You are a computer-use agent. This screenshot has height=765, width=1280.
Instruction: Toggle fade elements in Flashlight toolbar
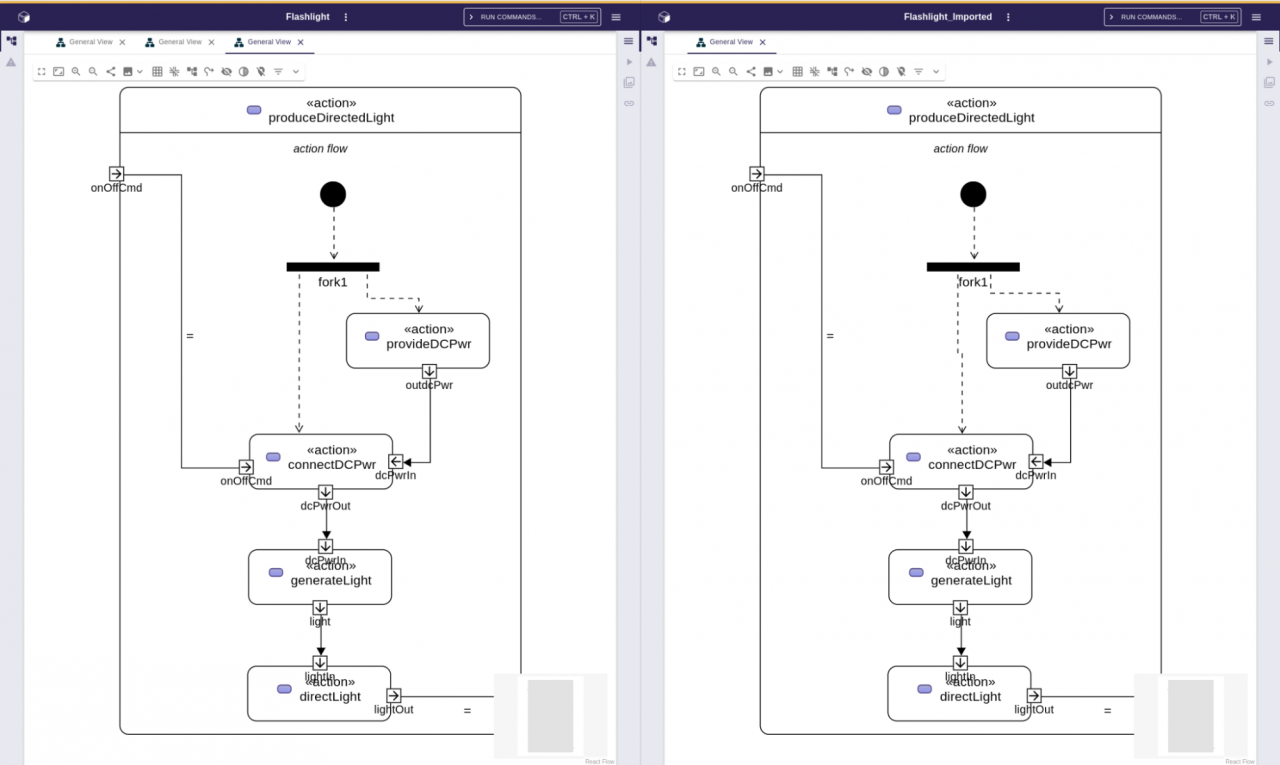coord(243,72)
